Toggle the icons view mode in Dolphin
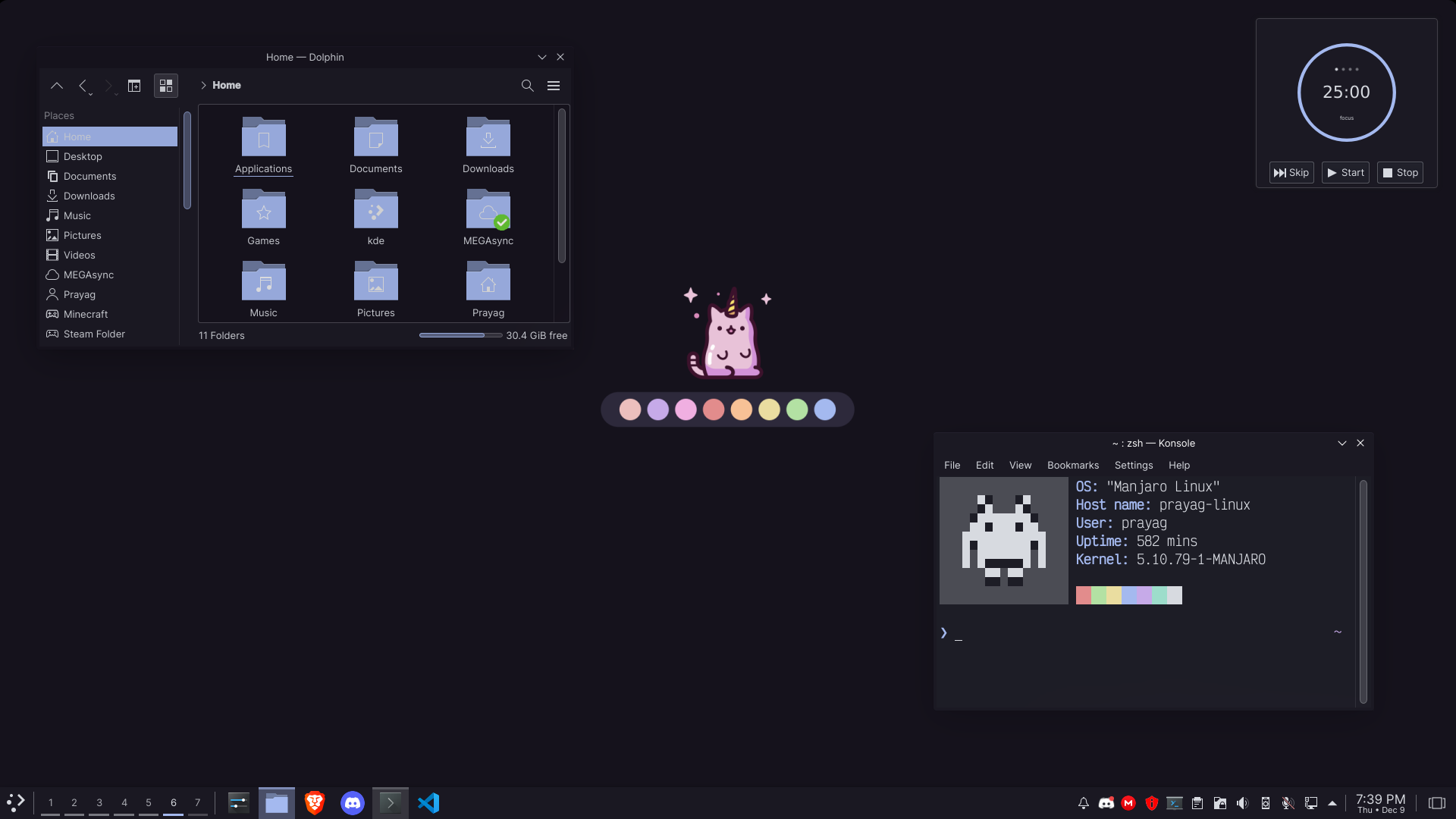 (x=165, y=86)
